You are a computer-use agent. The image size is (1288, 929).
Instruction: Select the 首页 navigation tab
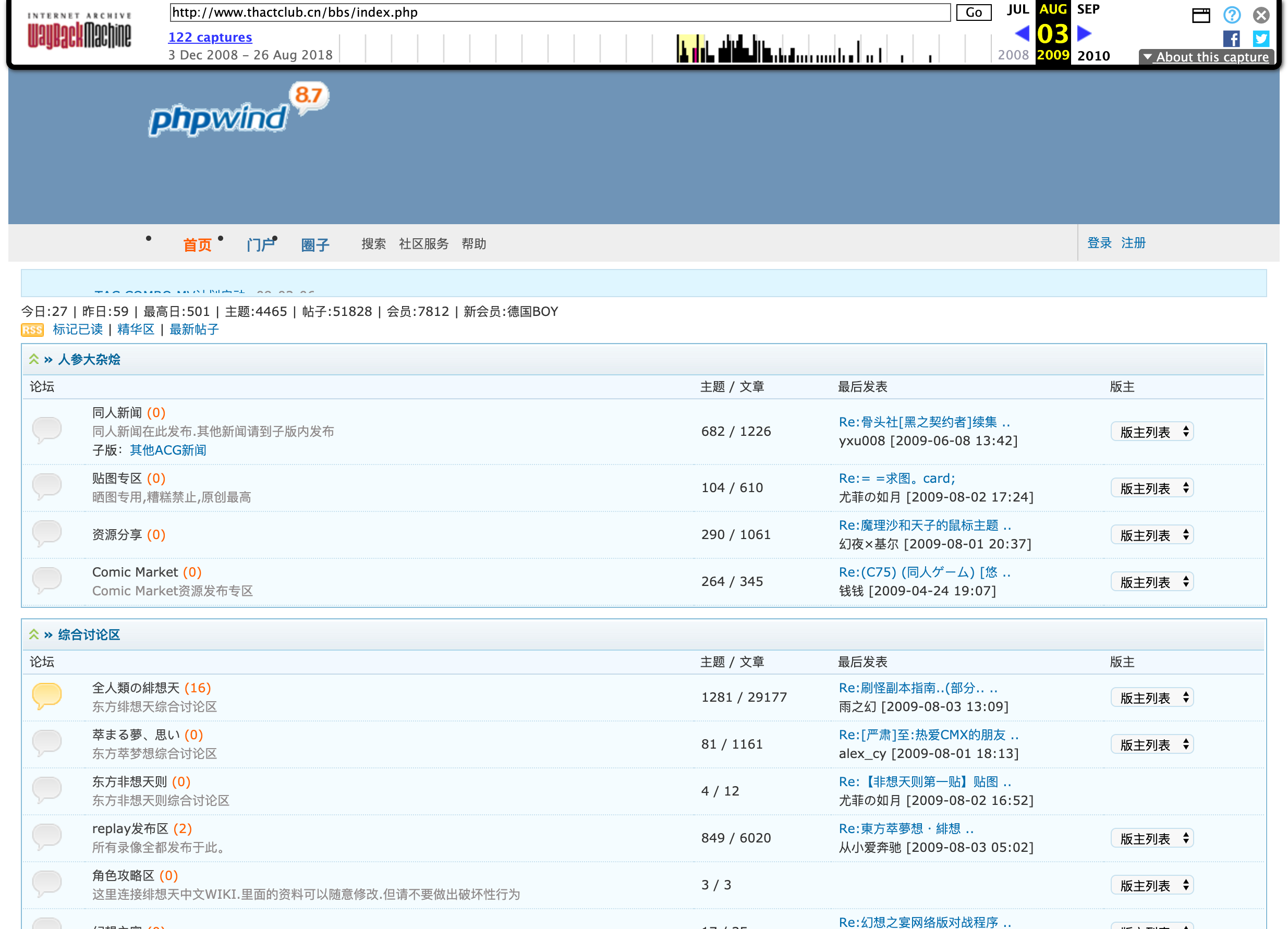[x=197, y=245]
